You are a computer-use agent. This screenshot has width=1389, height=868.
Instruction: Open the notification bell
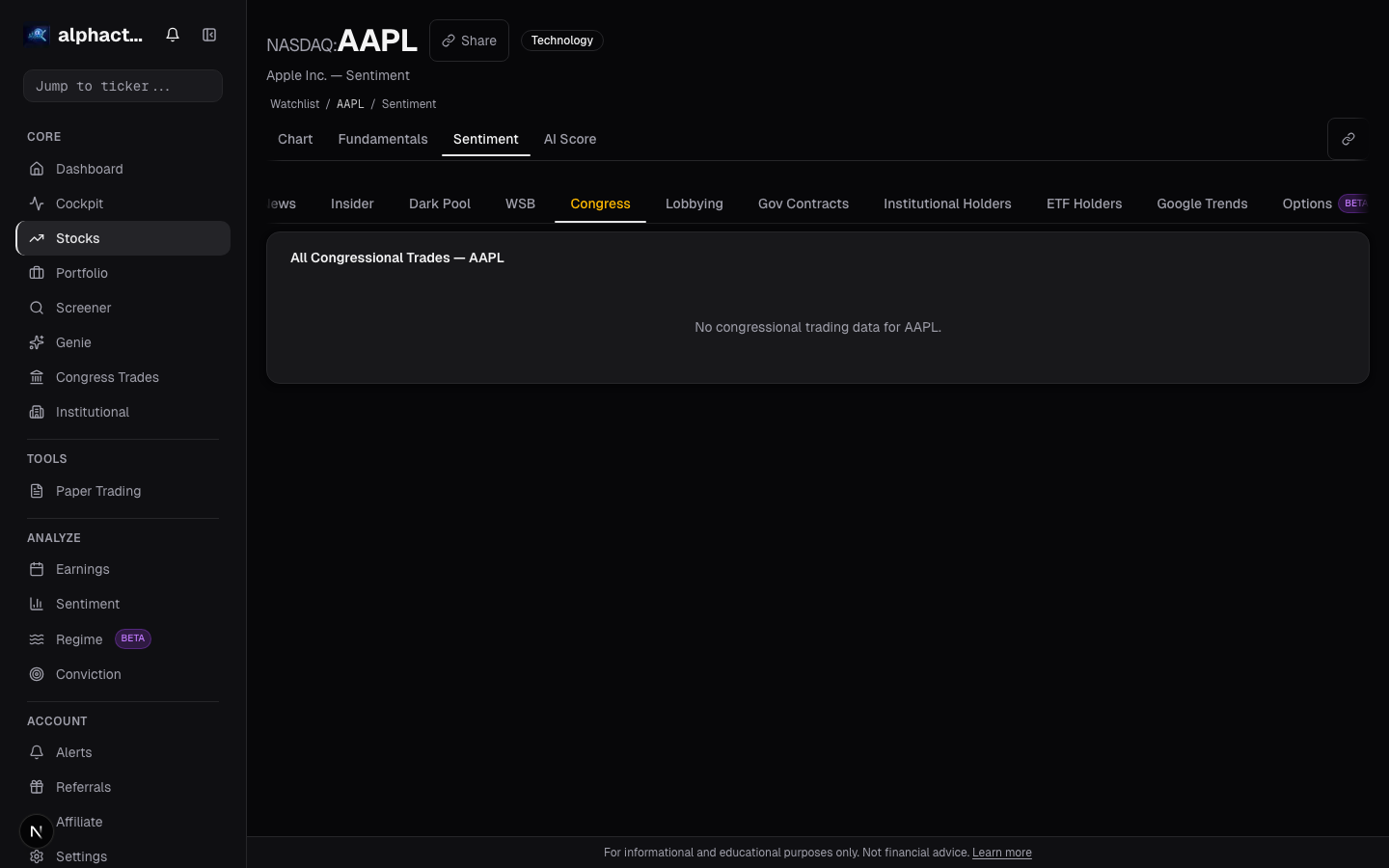[173, 35]
